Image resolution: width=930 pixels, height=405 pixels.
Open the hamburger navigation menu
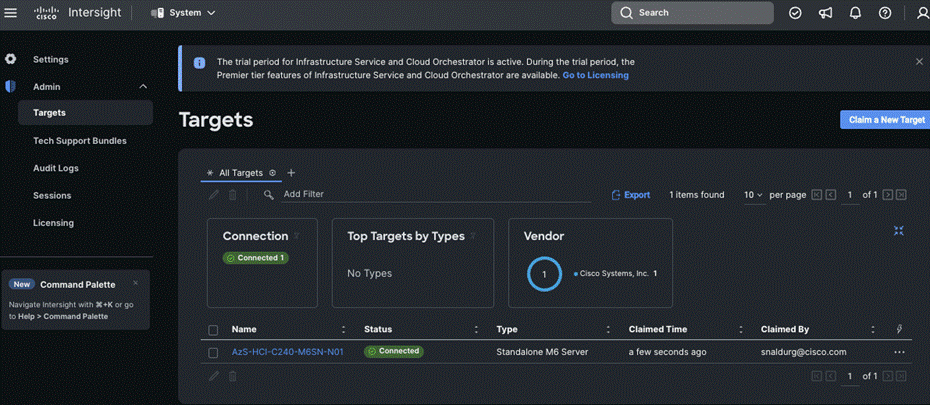(11, 12)
